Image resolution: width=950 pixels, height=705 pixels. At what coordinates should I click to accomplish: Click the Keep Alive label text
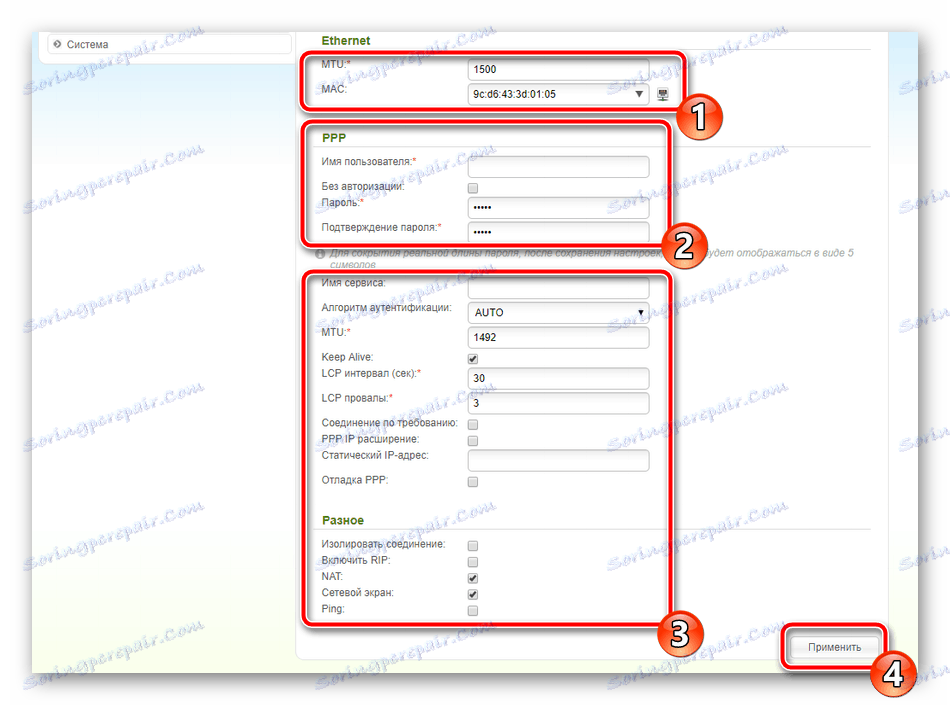(347, 357)
